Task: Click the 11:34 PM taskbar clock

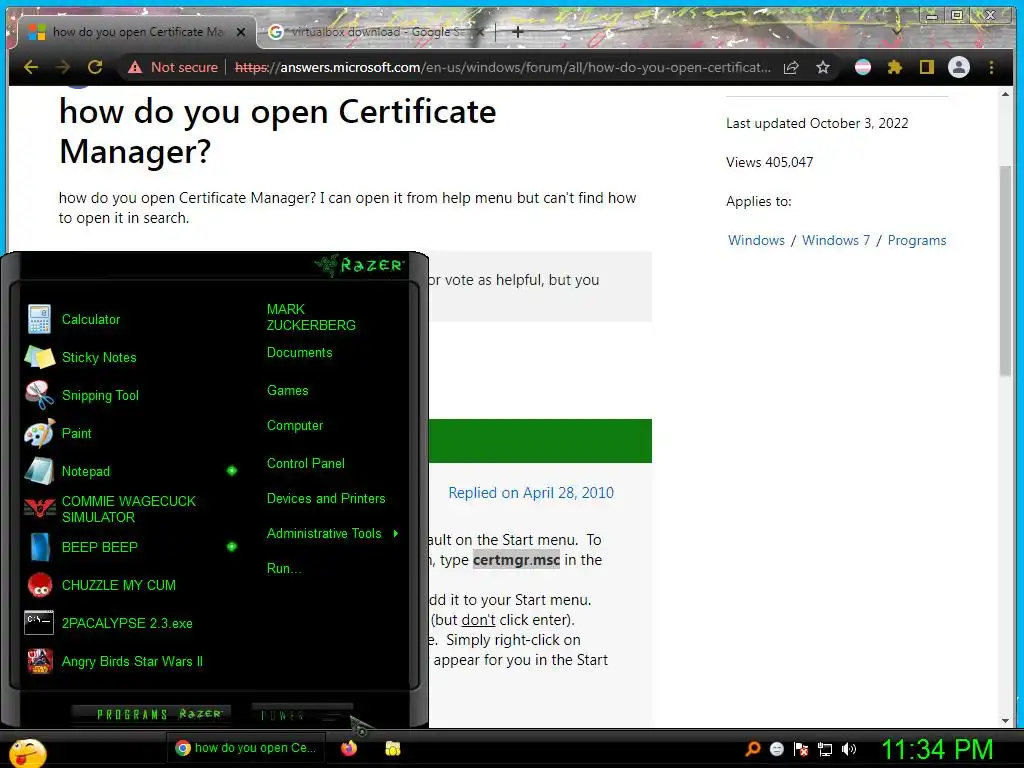Action: coord(938,749)
